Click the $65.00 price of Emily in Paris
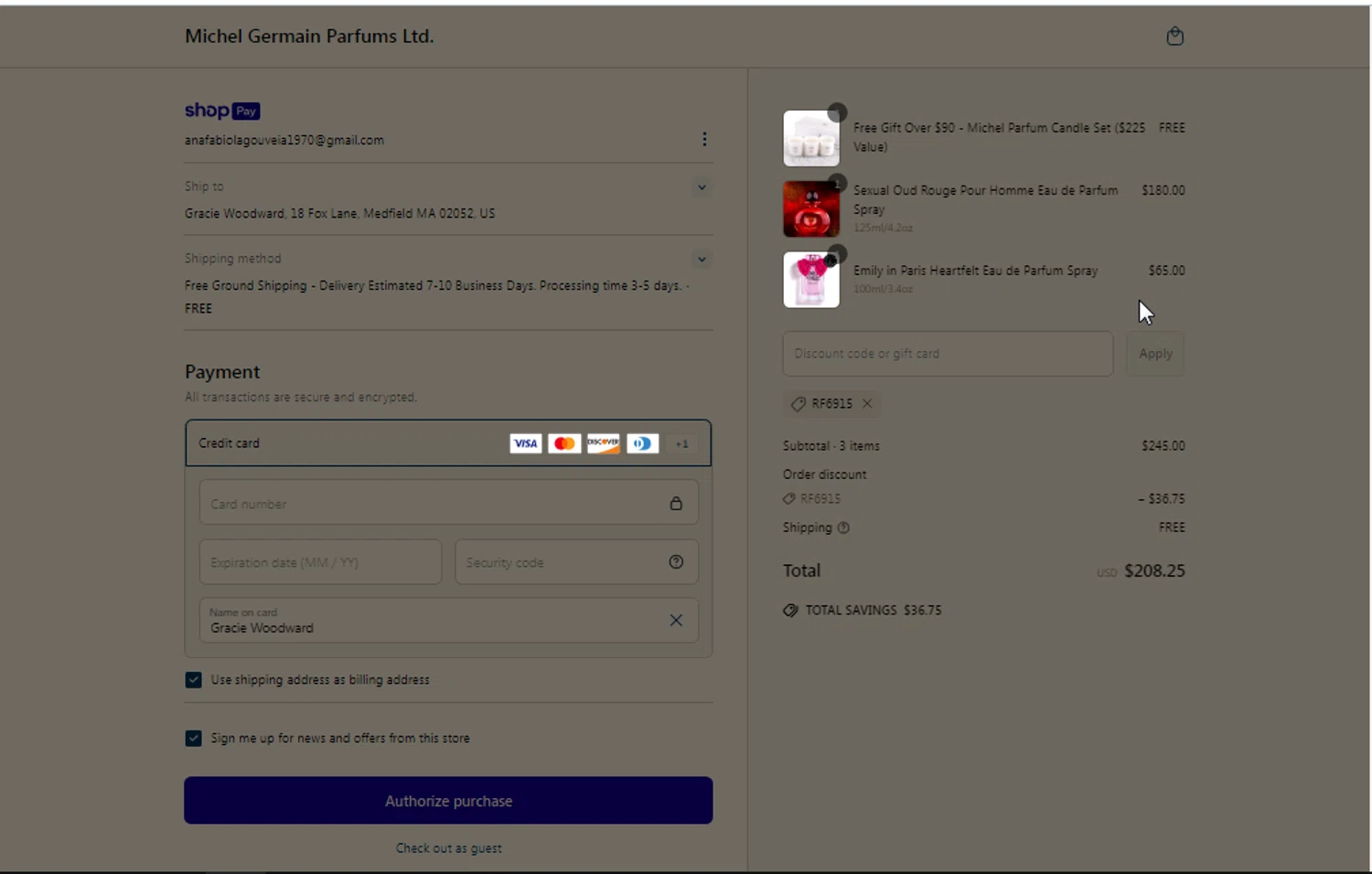Viewport: 1372px width, 874px height. (1167, 271)
